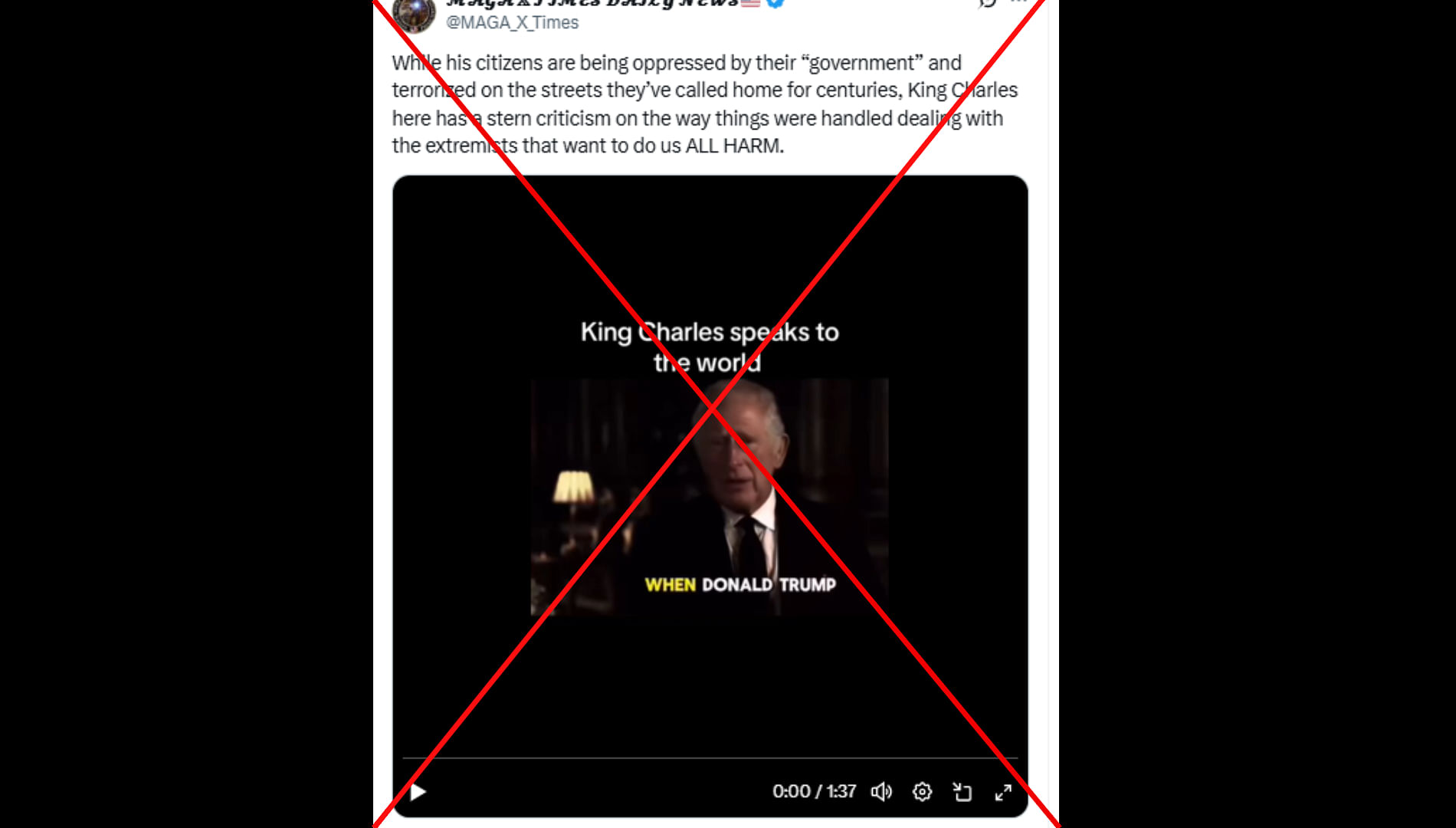The width and height of the screenshot is (1456, 828).
Task: Click the 0:00 / 1:37 time display
Action: (814, 791)
